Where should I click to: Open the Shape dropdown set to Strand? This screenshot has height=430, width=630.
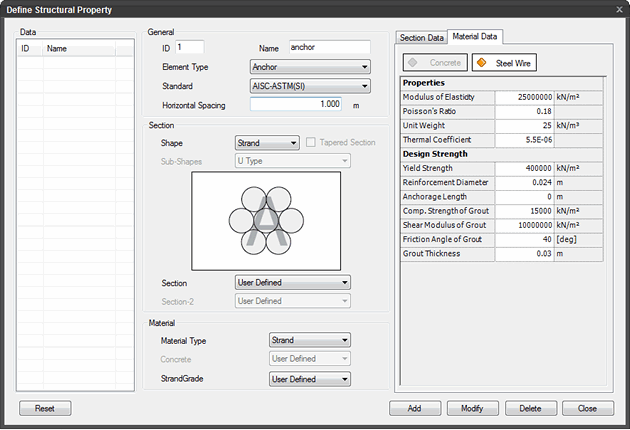pos(267,143)
